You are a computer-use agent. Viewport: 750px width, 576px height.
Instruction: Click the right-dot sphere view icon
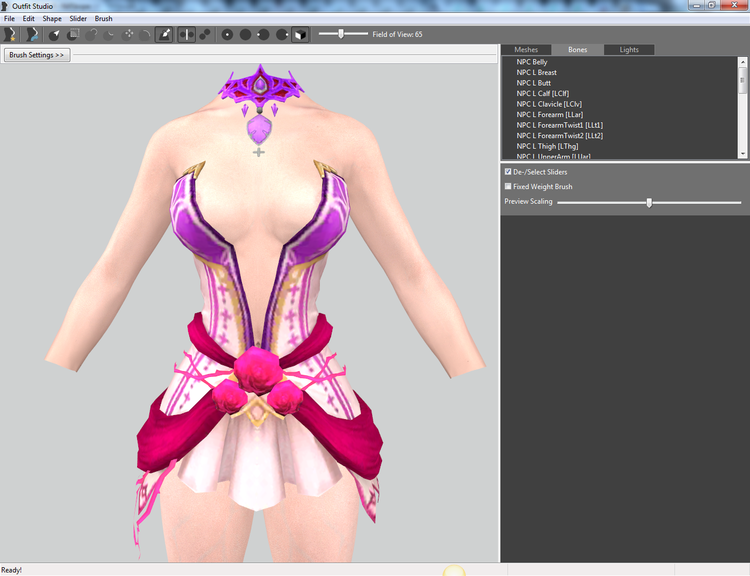[282, 34]
